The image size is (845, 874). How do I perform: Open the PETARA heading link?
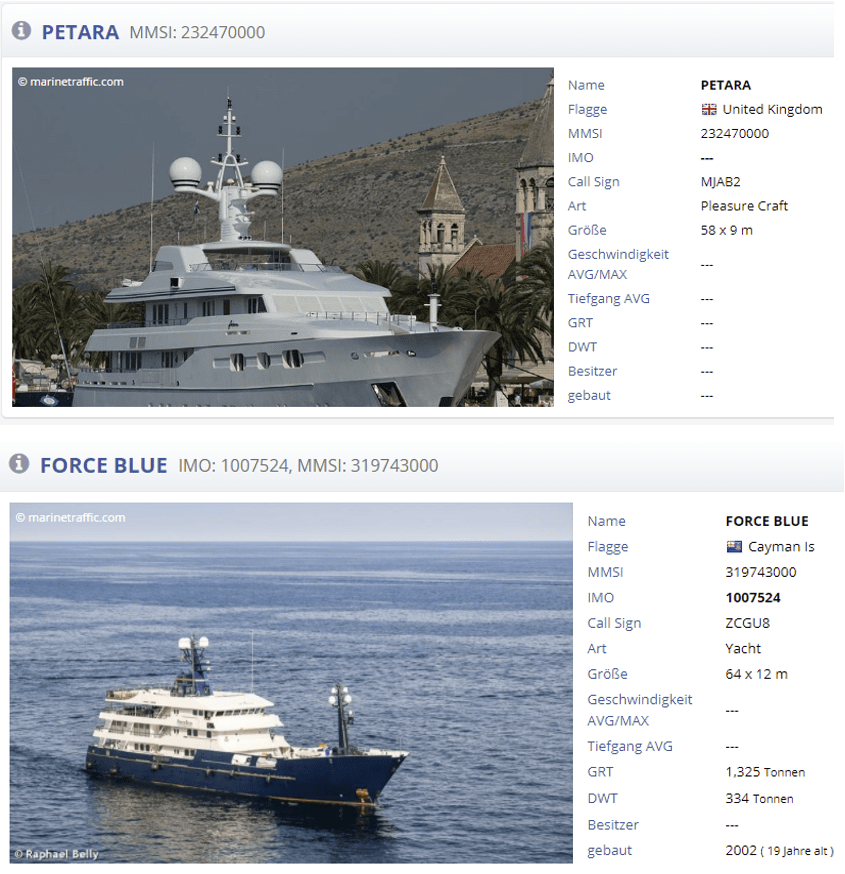click(x=80, y=32)
